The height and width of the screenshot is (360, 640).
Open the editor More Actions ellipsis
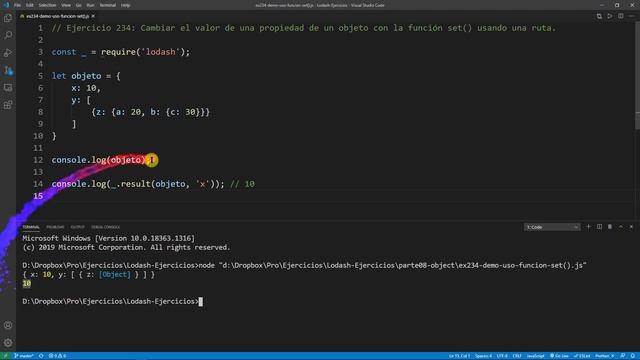(631, 16)
